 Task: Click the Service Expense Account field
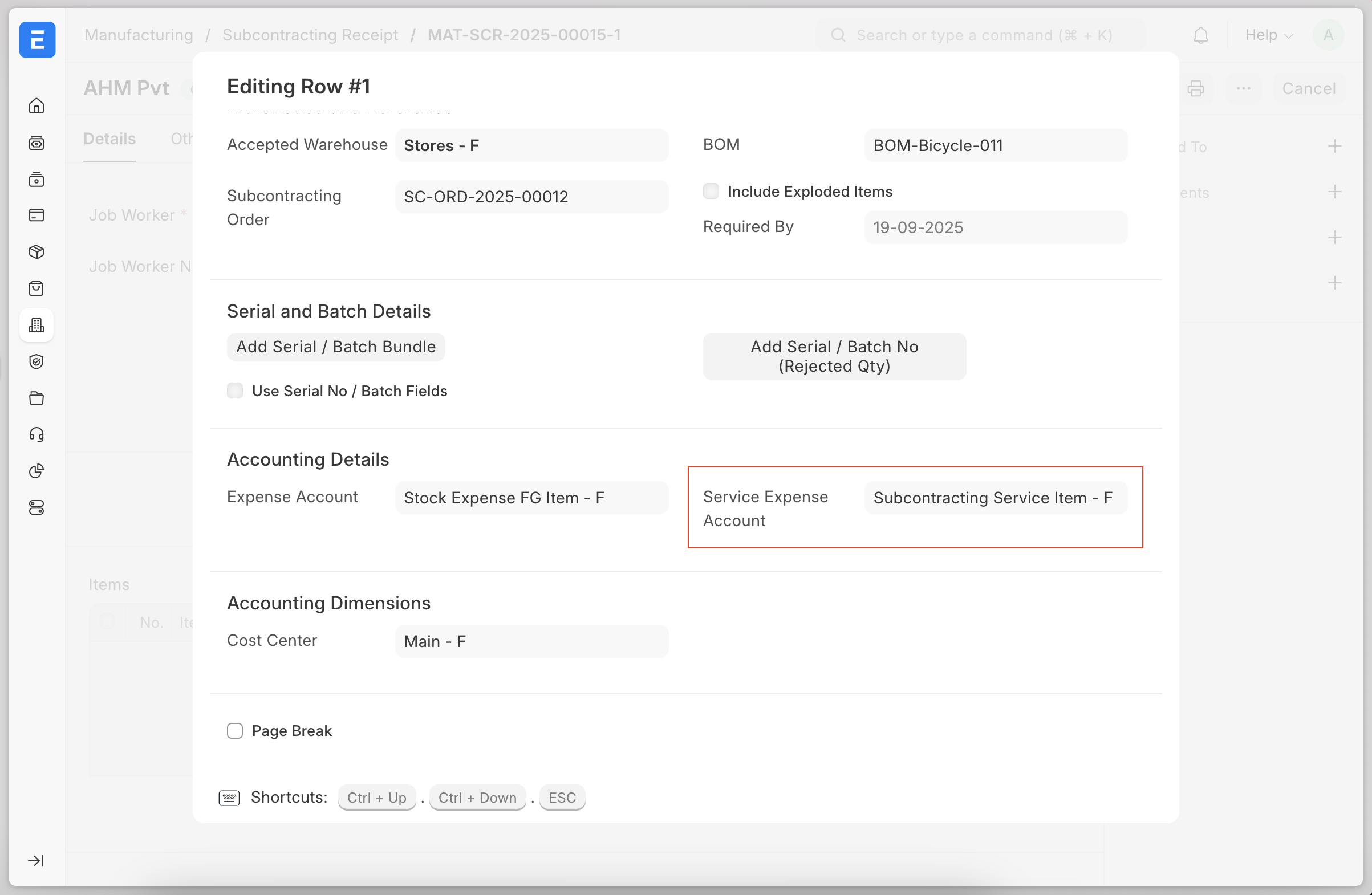995,498
